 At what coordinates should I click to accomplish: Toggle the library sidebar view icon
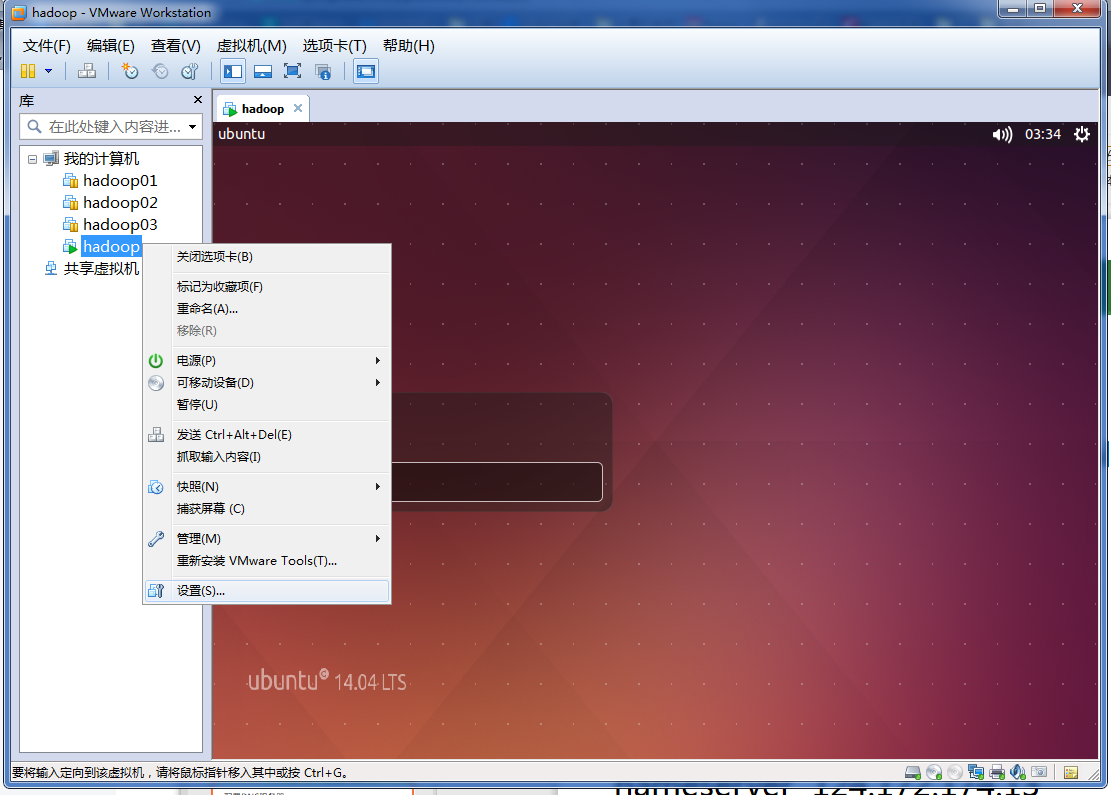232,71
